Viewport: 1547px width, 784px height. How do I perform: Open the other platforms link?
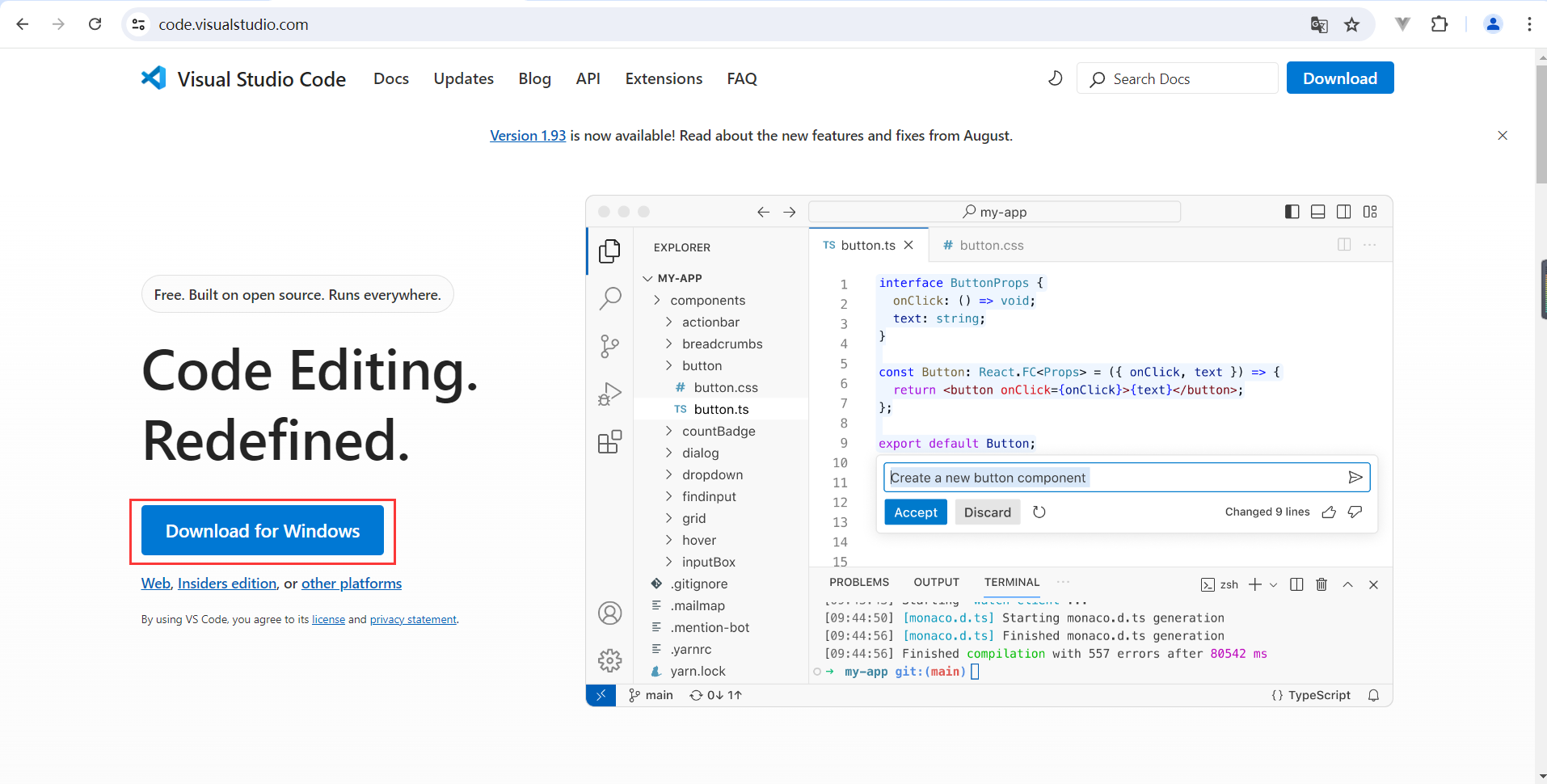[352, 584]
